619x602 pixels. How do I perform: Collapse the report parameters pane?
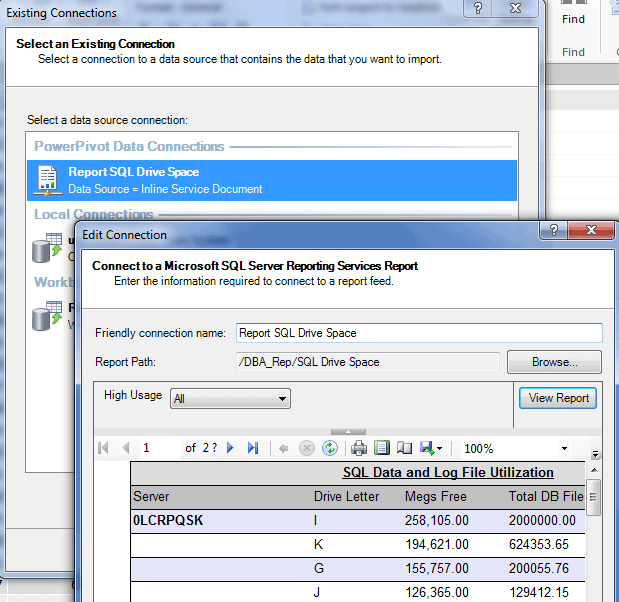pyautogui.click(x=348, y=431)
